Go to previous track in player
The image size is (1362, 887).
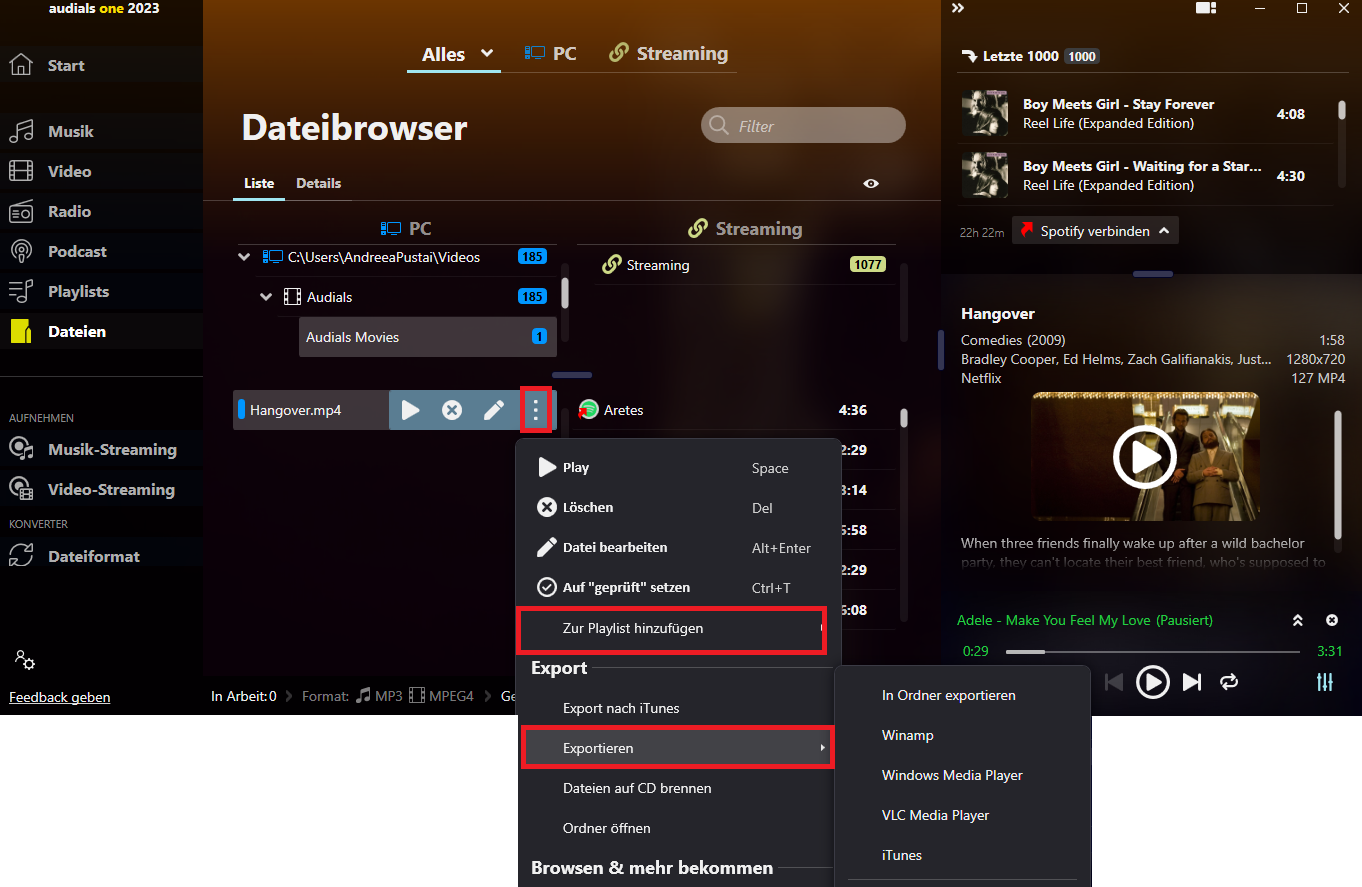(x=1114, y=682)
